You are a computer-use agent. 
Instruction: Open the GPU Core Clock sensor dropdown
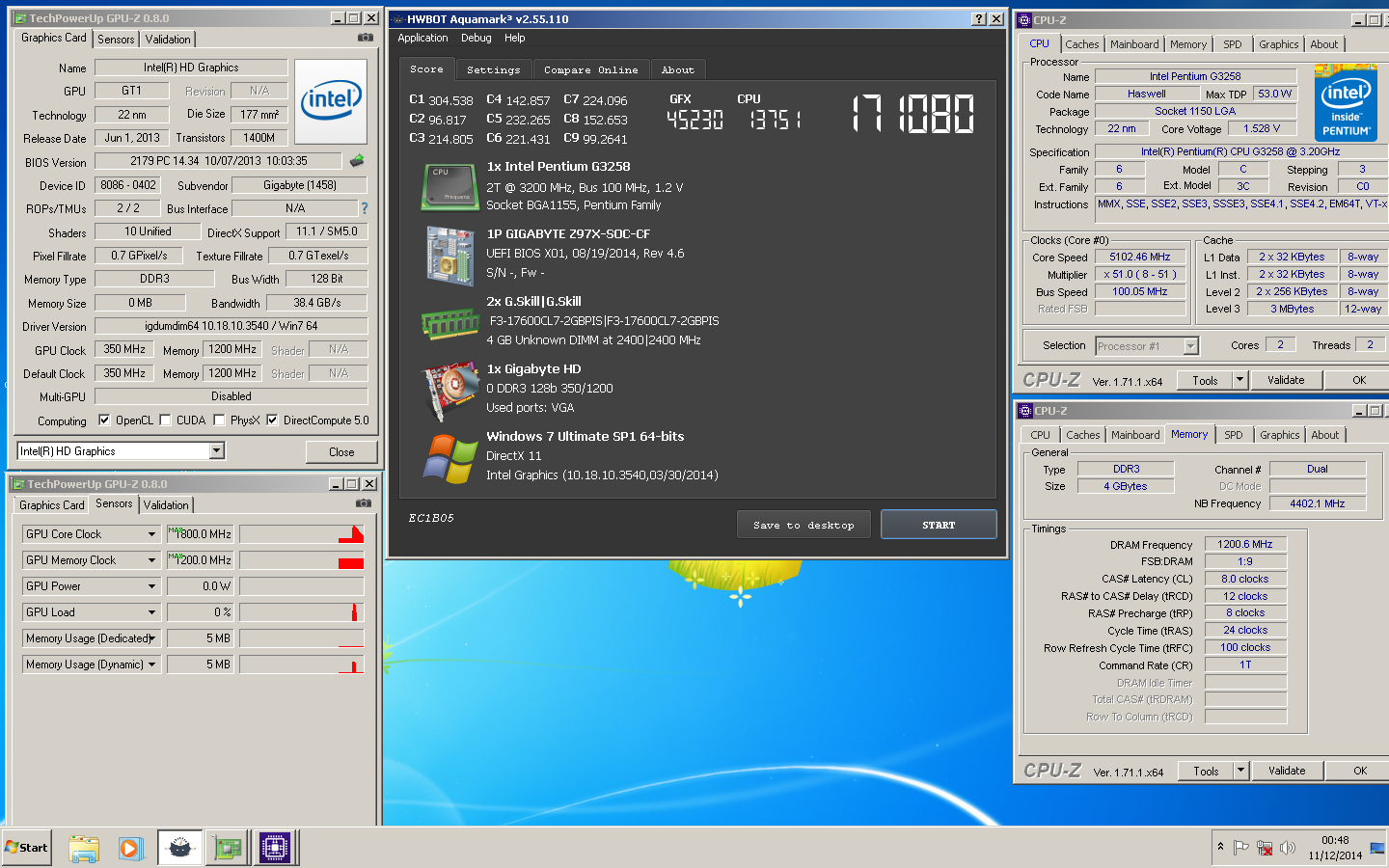151,534
